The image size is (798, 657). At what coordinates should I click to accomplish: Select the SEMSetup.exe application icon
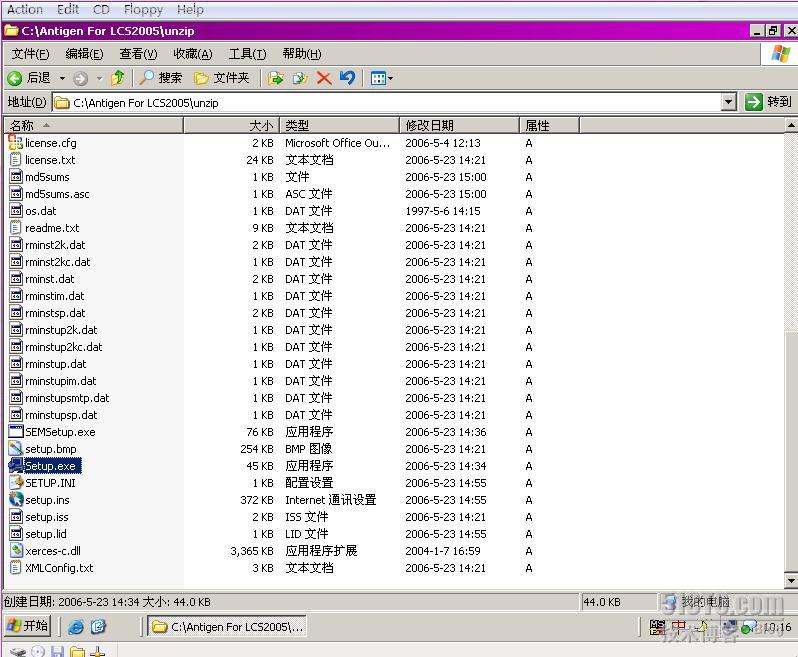(x=16, y=432)
